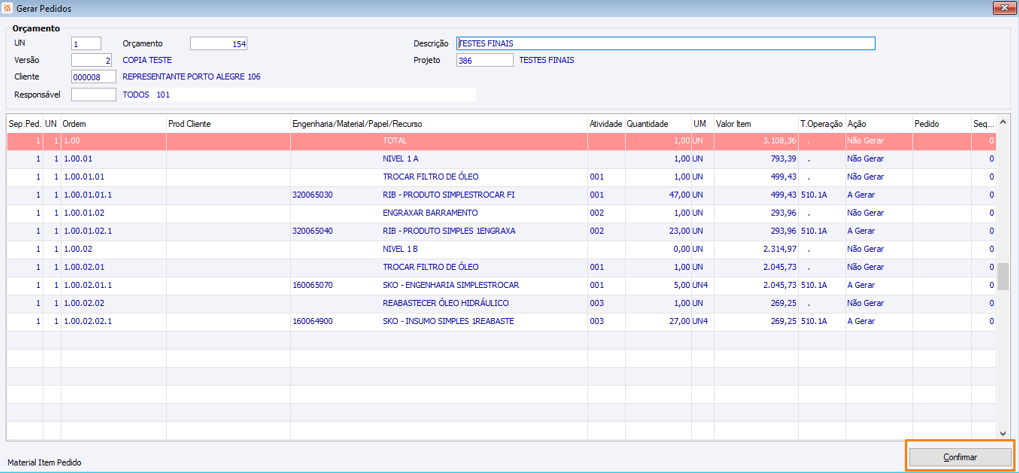The image size is (1019, 473).
Task: Click RIB - PRODUTO SIMPLES 1ENGRAXA cell
Action: point(449,231)
